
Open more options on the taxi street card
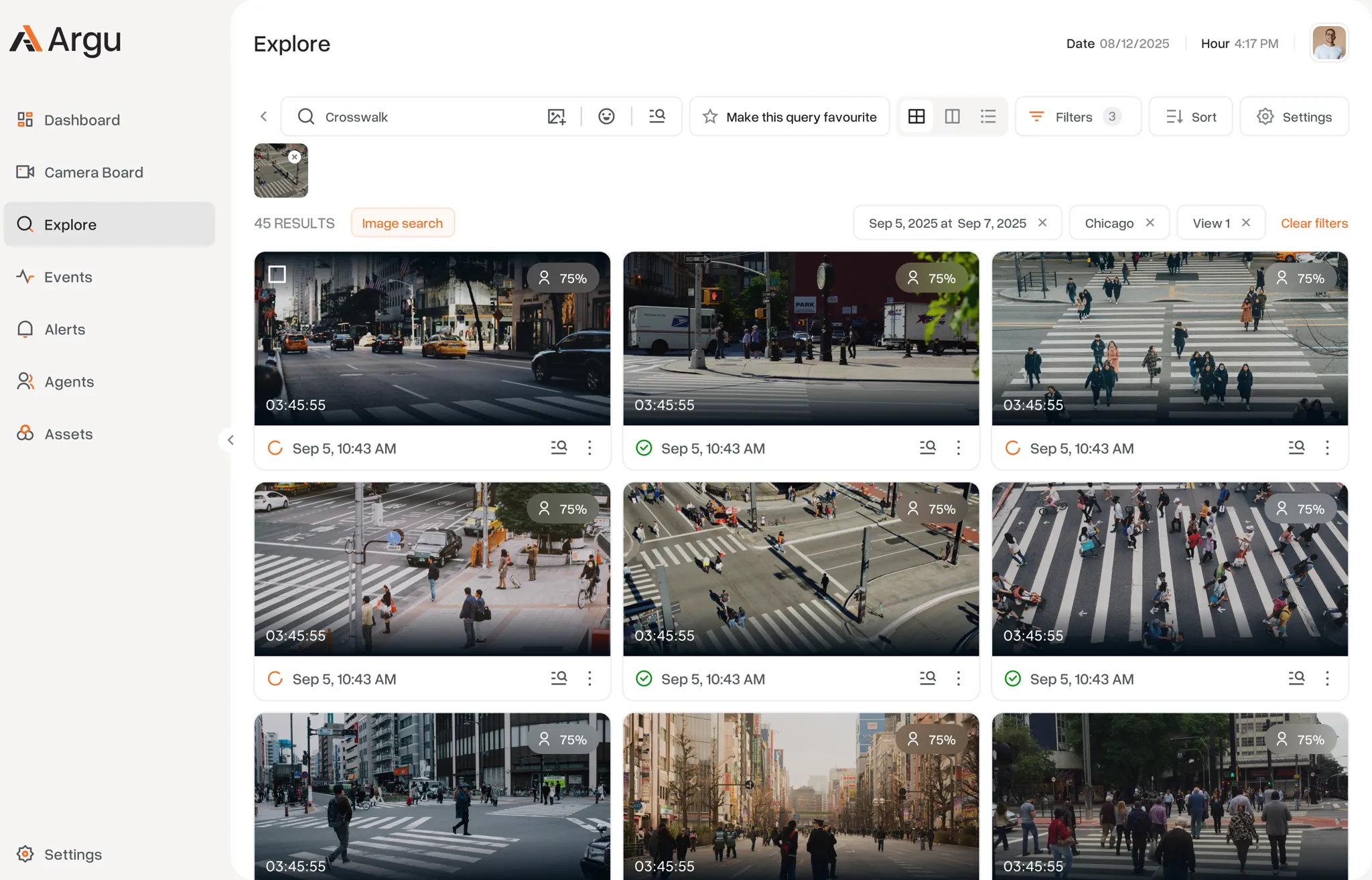pyautogui.click(x=590, y=447)
